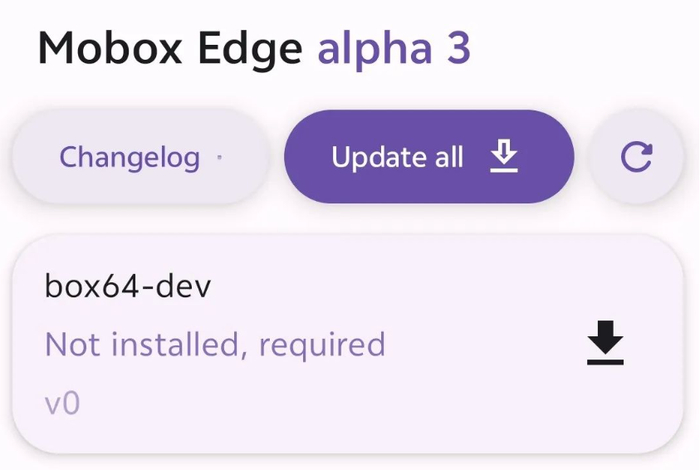Click download arrow inside Update all

click(x=504, y=156)
